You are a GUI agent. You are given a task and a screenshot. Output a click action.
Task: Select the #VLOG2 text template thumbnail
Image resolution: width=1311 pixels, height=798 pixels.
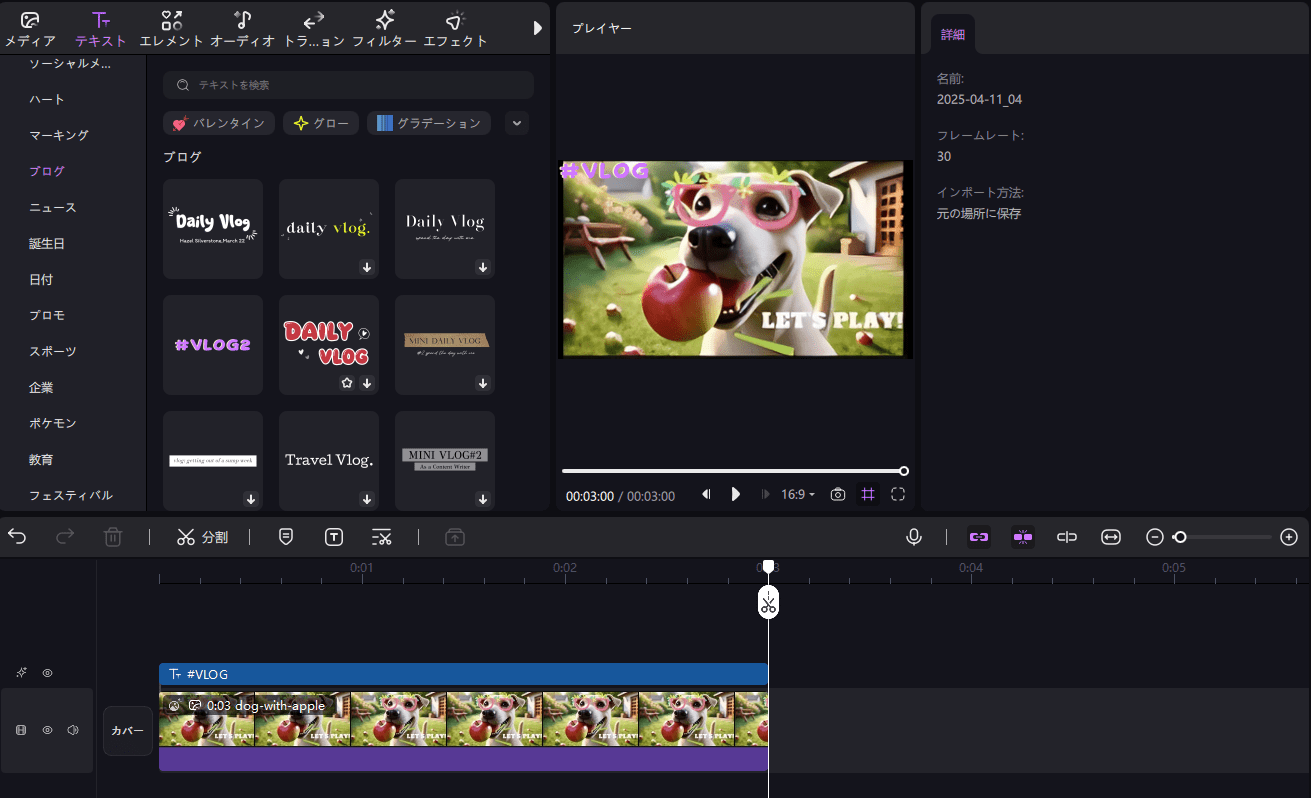(213, 345)
